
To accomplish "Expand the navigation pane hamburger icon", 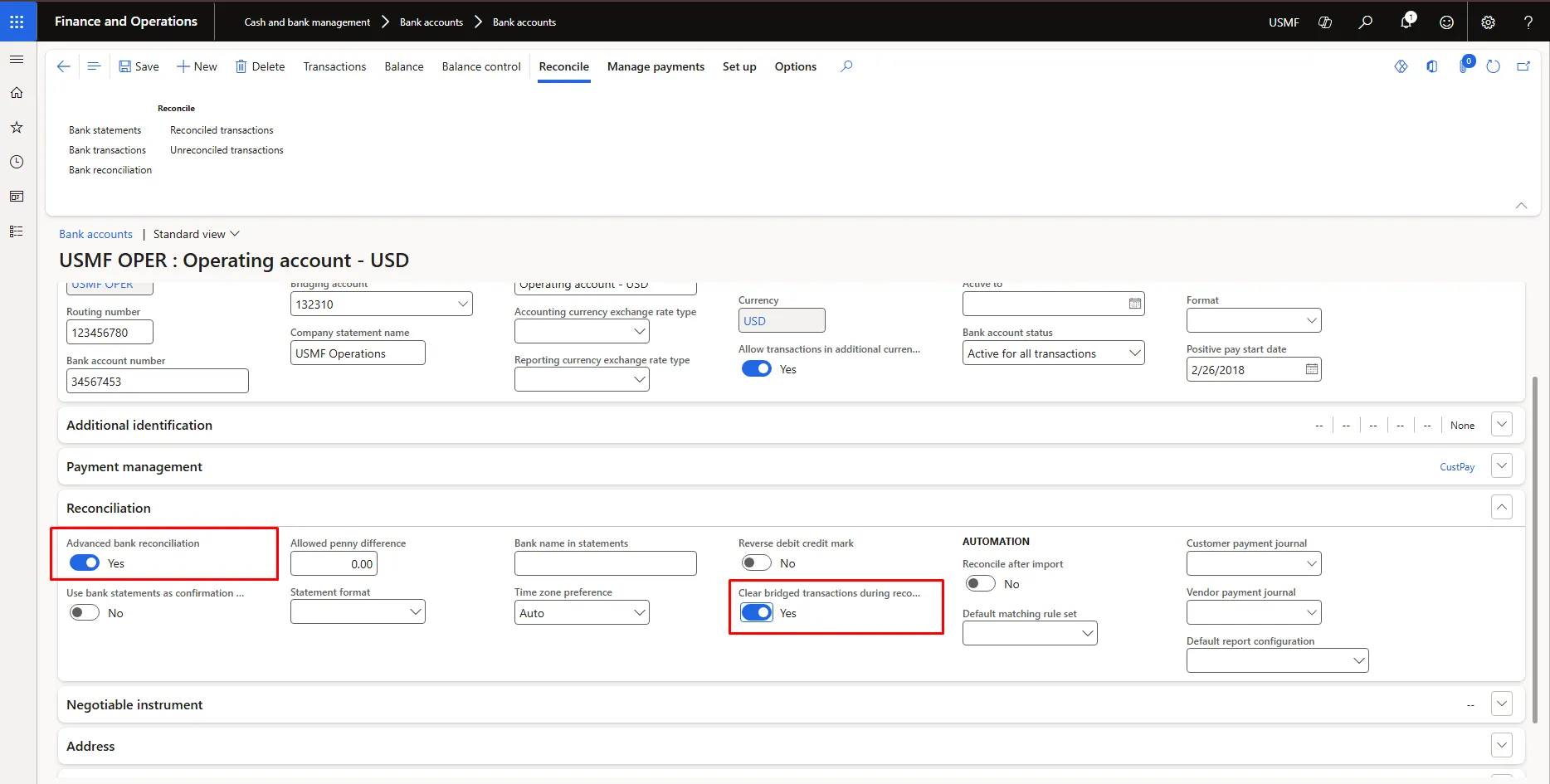I will 17,60.
